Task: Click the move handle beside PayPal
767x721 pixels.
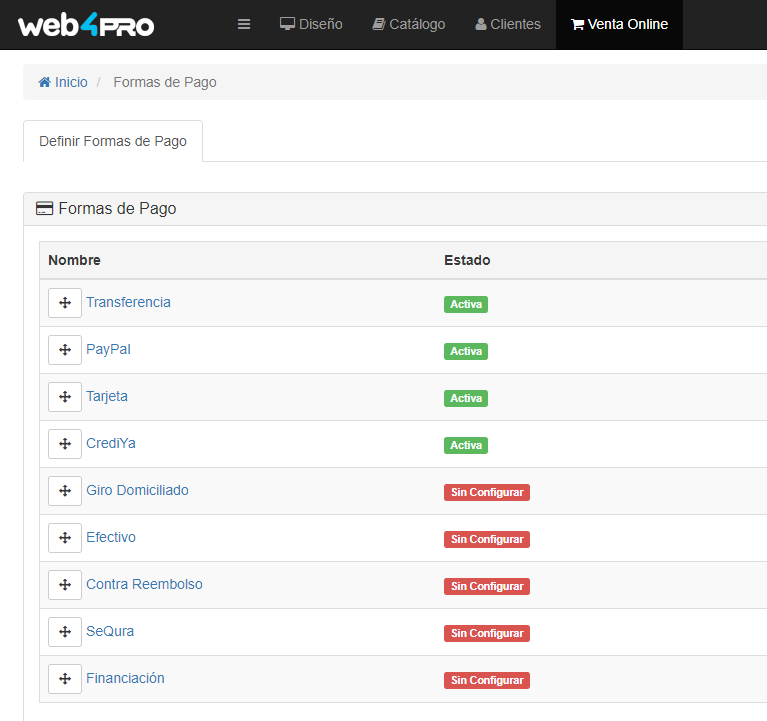Action: pyautogui.click(x=65, y=350)
